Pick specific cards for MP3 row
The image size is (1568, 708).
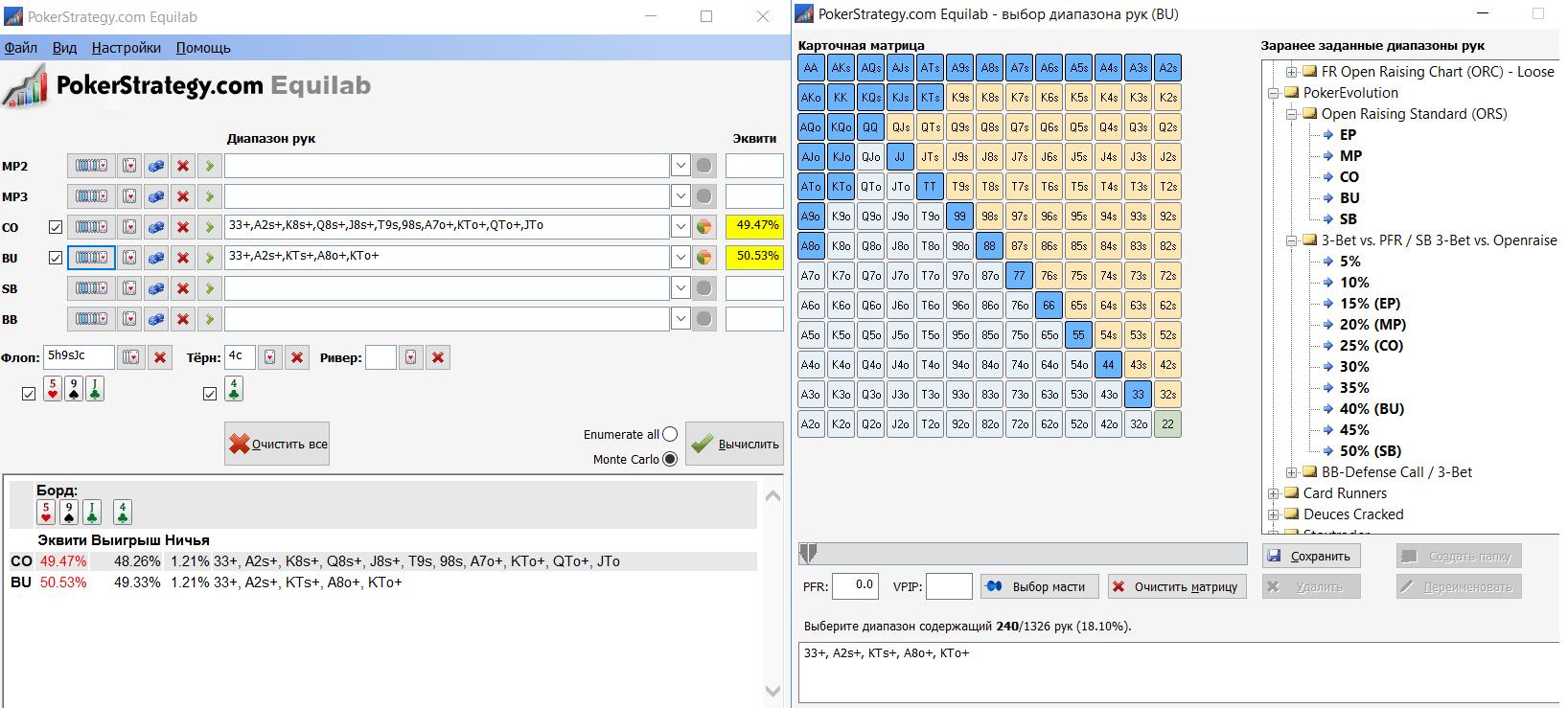129,196
